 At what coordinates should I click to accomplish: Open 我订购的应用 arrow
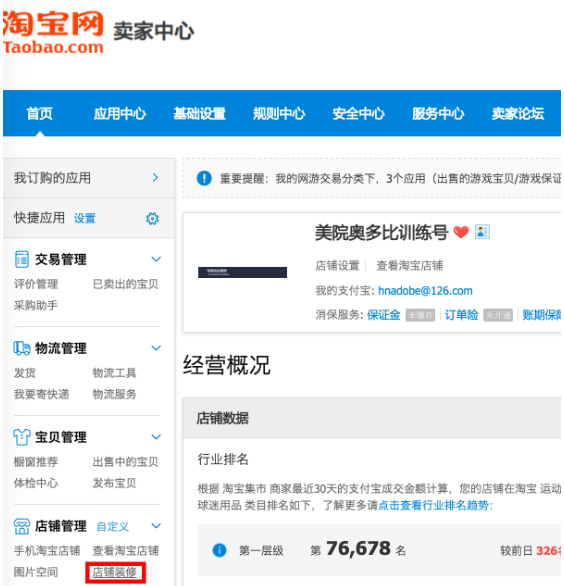(x=155, y=178)
